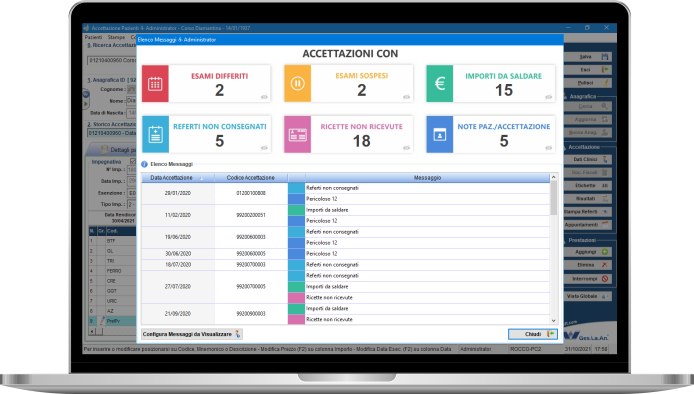This screenshot has width=694, height=394.
Task: Click Administrator in the status bar
Action: pyautogui.click(x=476, y=349)
